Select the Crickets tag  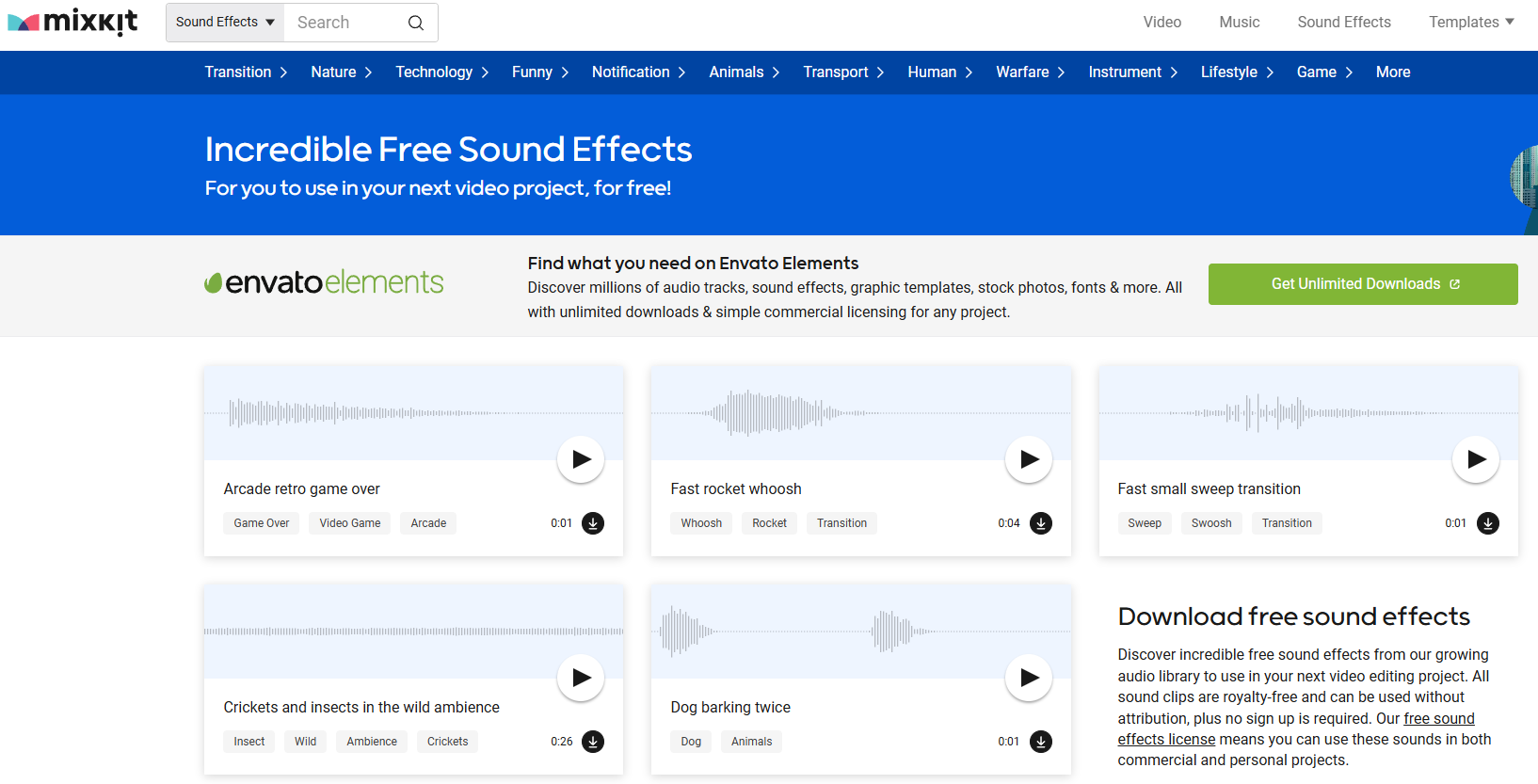tap(447, 742)
